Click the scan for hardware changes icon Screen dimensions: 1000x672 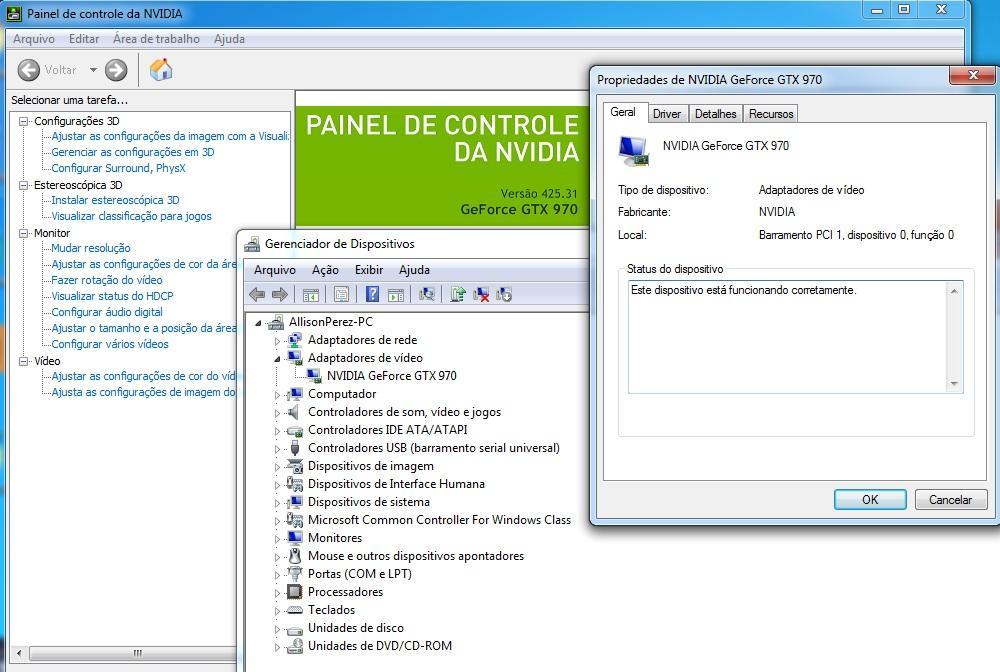427,294
